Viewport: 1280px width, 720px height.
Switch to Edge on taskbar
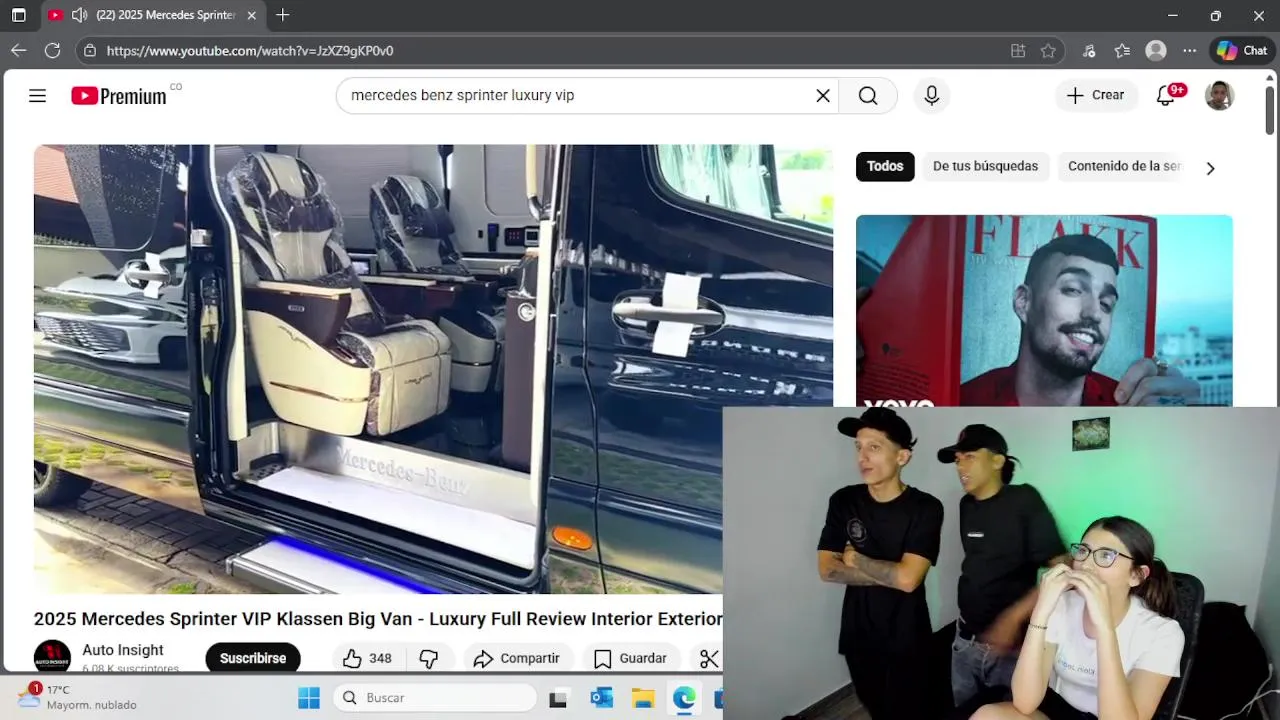684,698
